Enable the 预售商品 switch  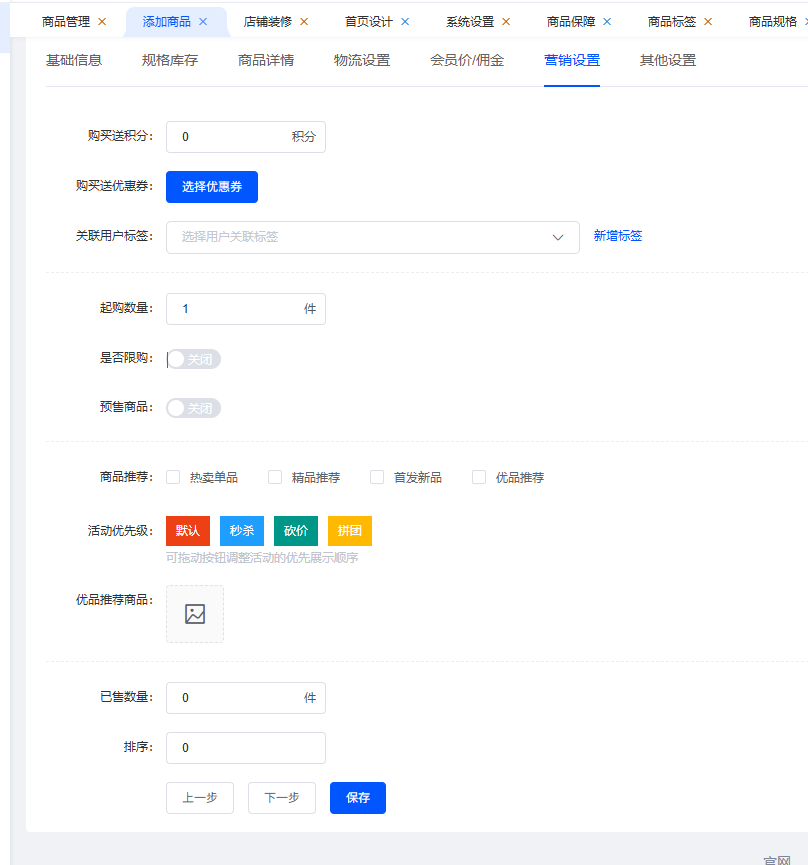point(193,408)
